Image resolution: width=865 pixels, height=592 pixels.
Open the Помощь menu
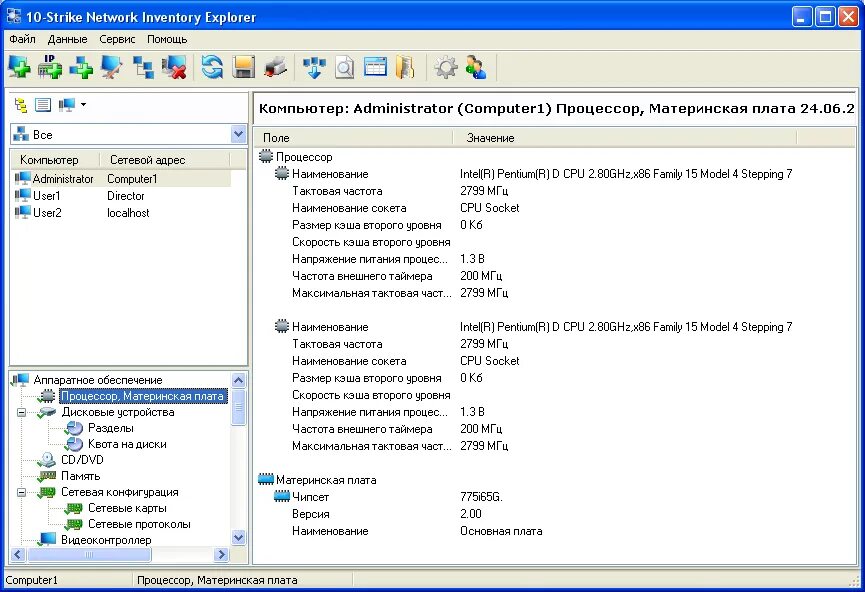[x=167, y=39]
